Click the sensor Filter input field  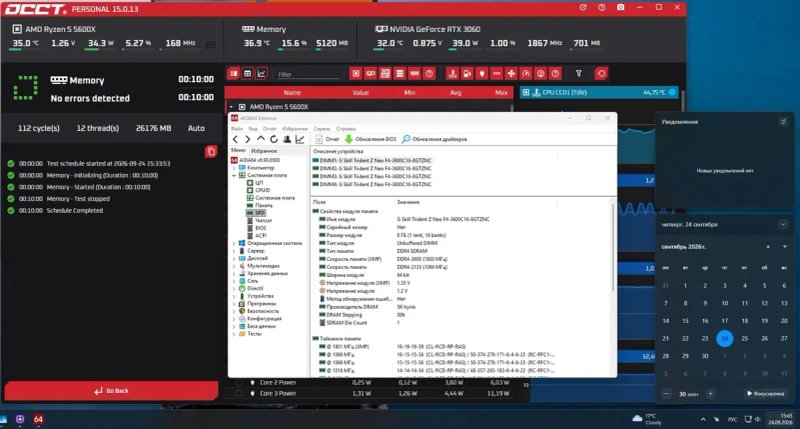(308, 74)
